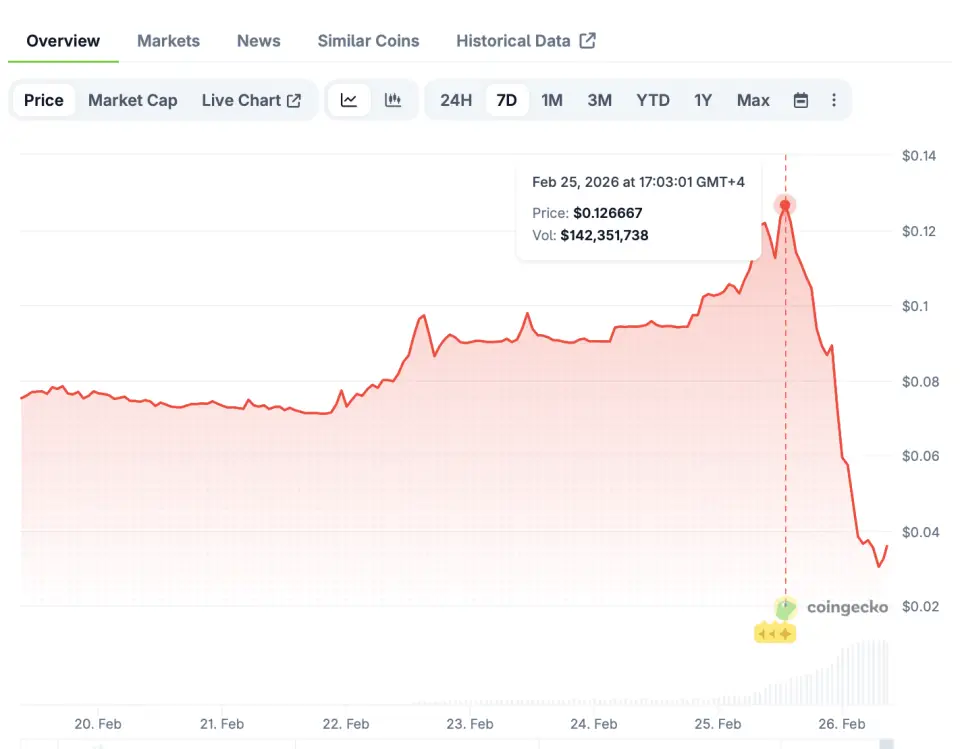Show the 24H price chart
Image resolution: width=960 pixels, height=749 pixels.
tap(456, 100)
